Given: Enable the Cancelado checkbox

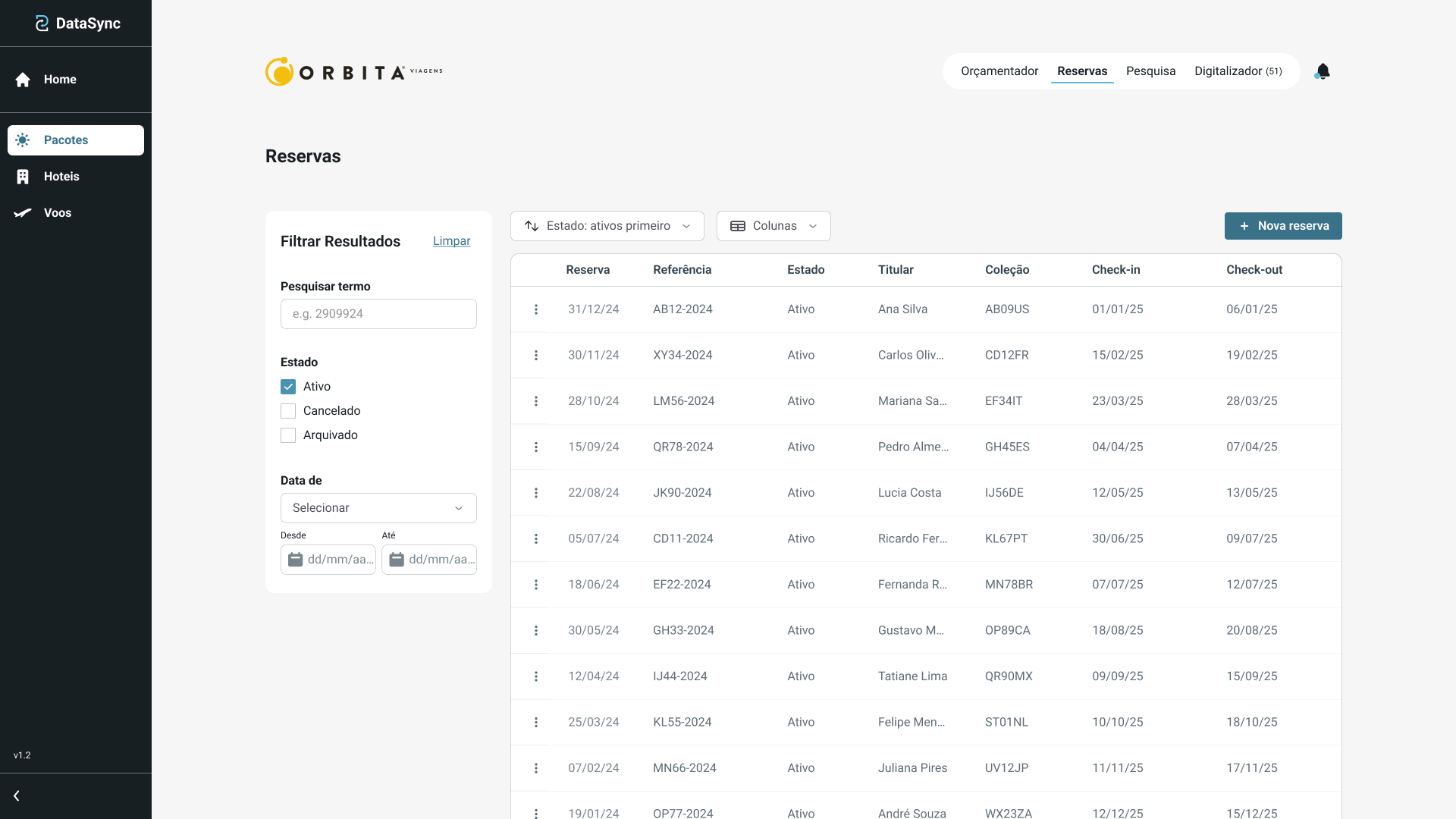Looking at the screenshot, I should click(x=288, y=411).
